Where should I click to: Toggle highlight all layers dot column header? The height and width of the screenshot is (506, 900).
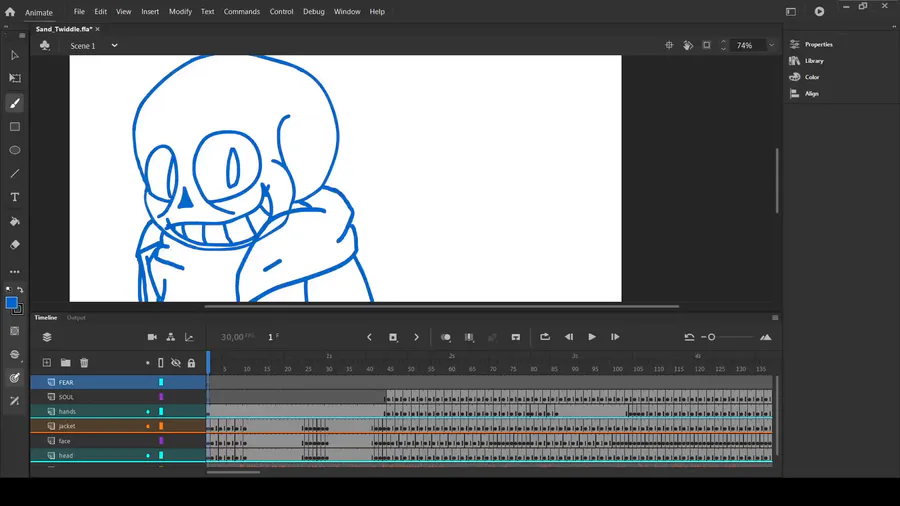148,363
